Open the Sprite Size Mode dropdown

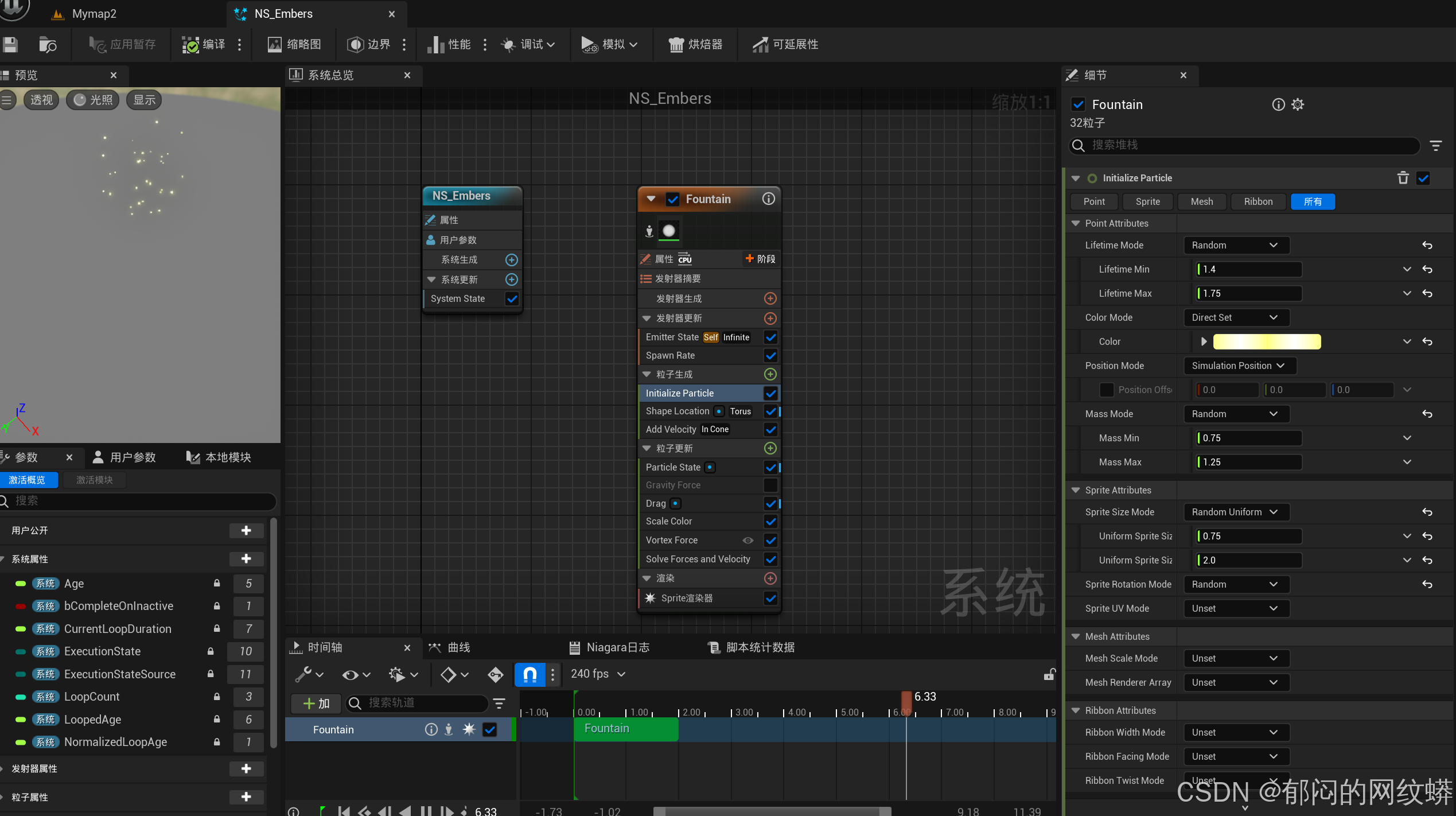[1236, 512]
